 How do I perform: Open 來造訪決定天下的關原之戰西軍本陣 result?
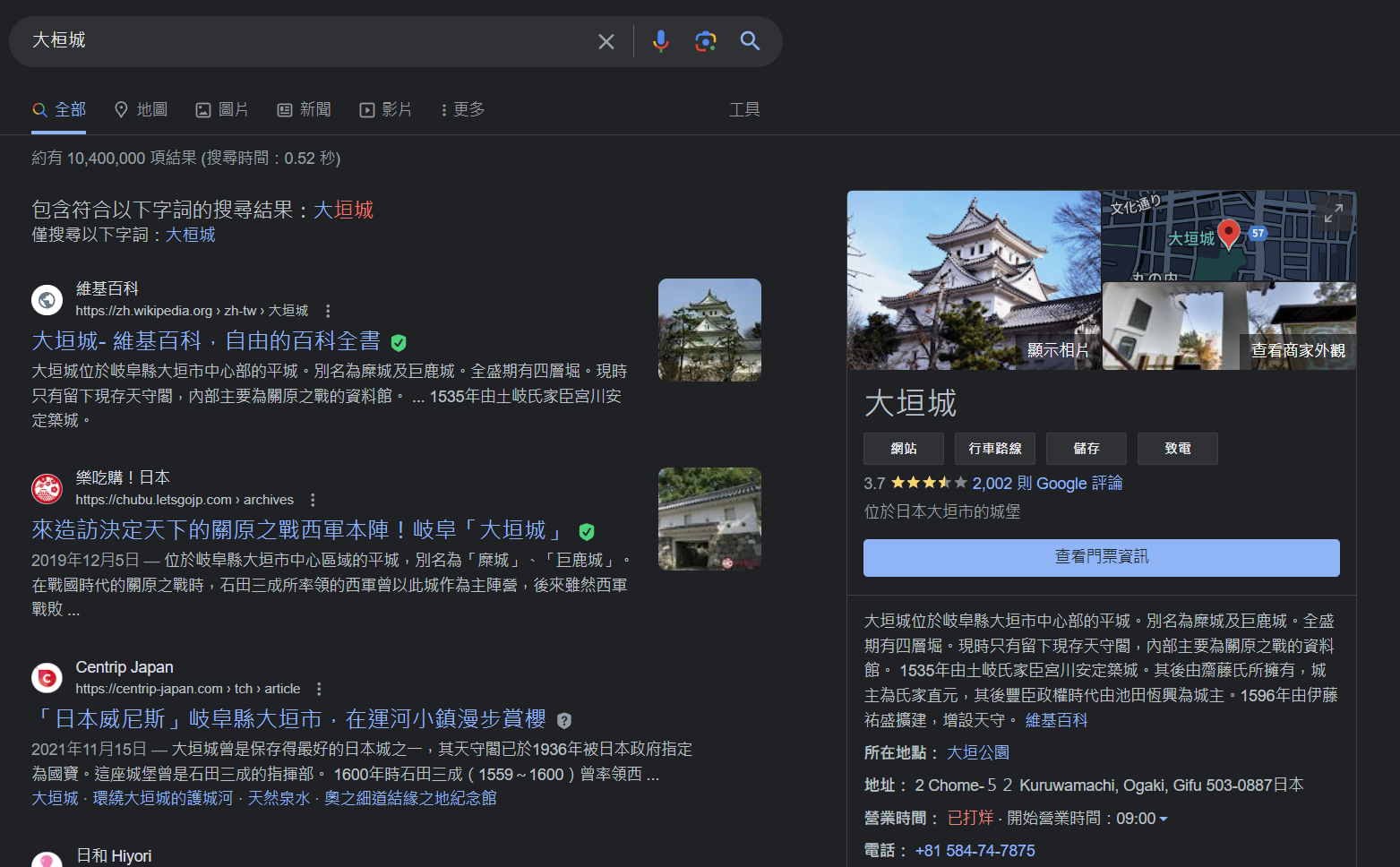tap(300, 530)
